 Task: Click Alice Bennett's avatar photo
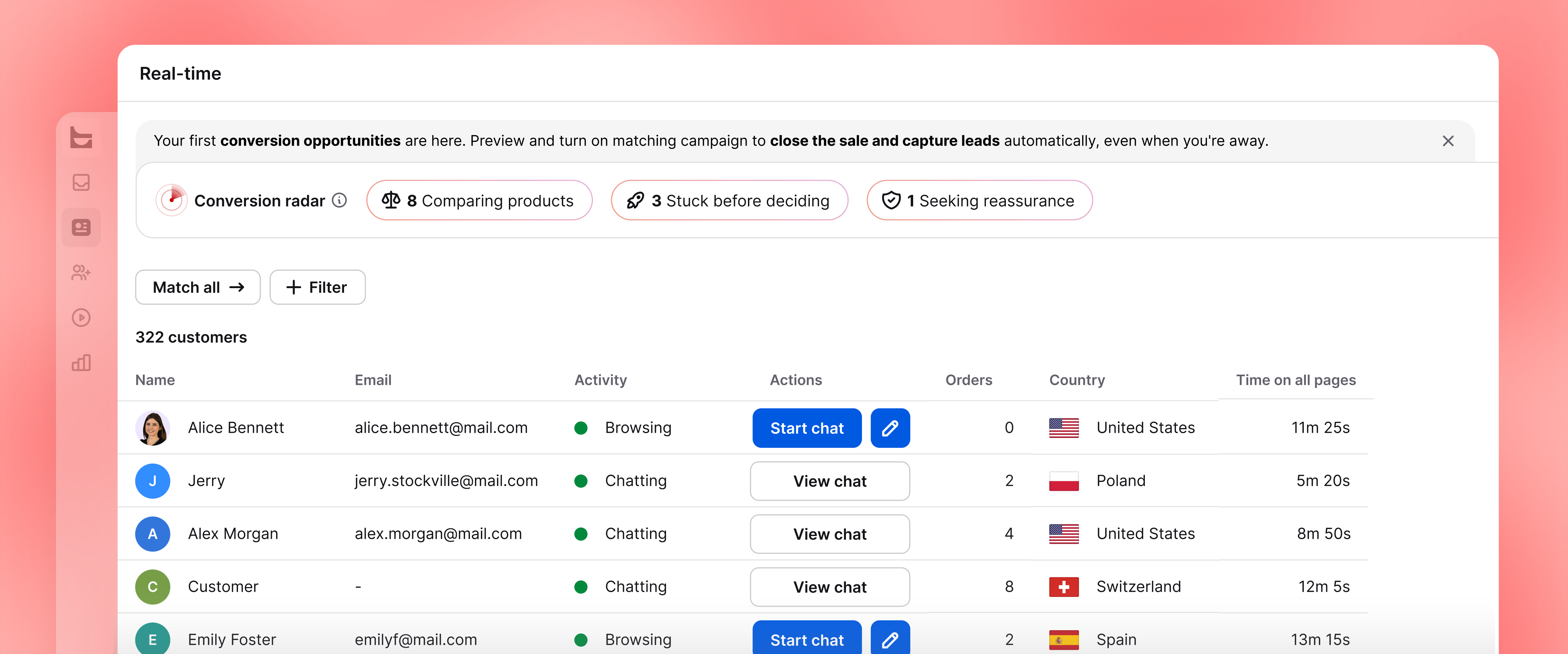pos(152,428)
